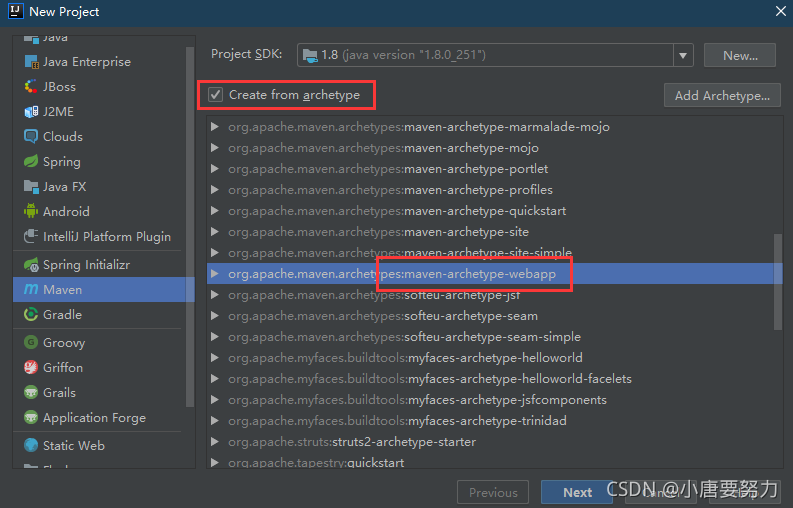The width and height of the screenshot is (793, 508).
Task: Select Static Web project type
Action: click(x=104, y=445)
